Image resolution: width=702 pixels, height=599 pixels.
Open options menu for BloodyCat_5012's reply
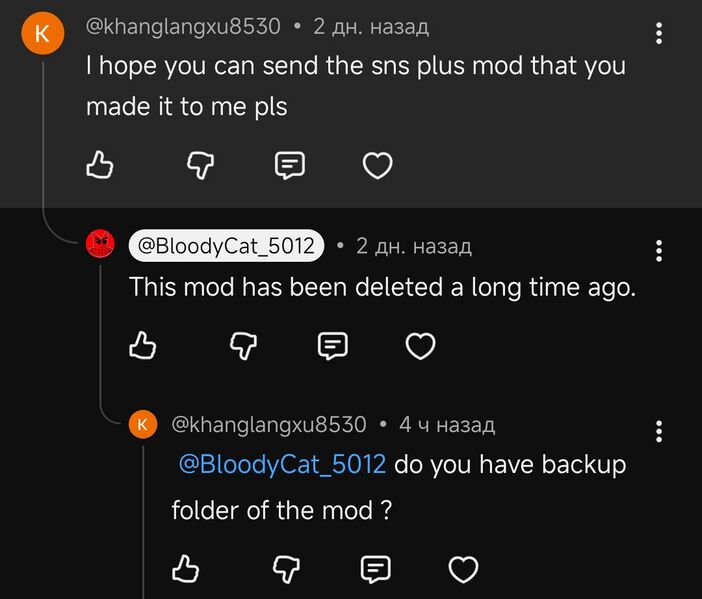point(659,251)
